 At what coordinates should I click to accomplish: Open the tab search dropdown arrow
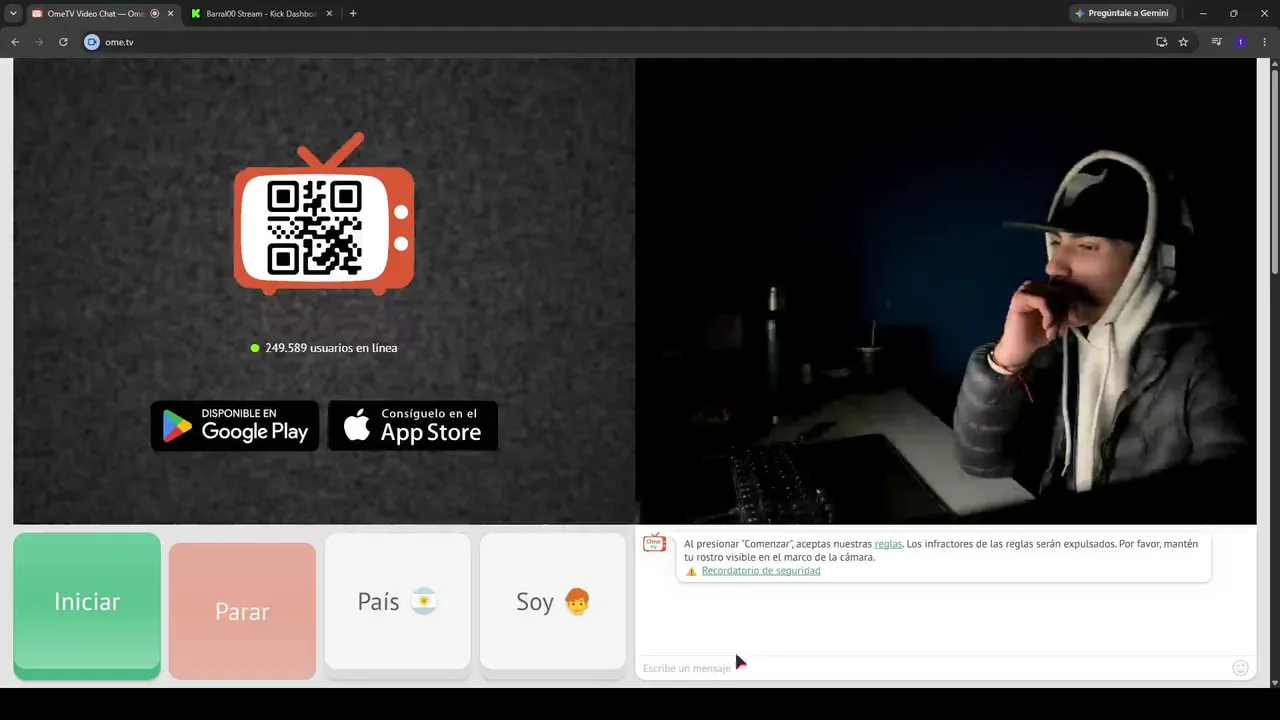click(x=13, y=13)
